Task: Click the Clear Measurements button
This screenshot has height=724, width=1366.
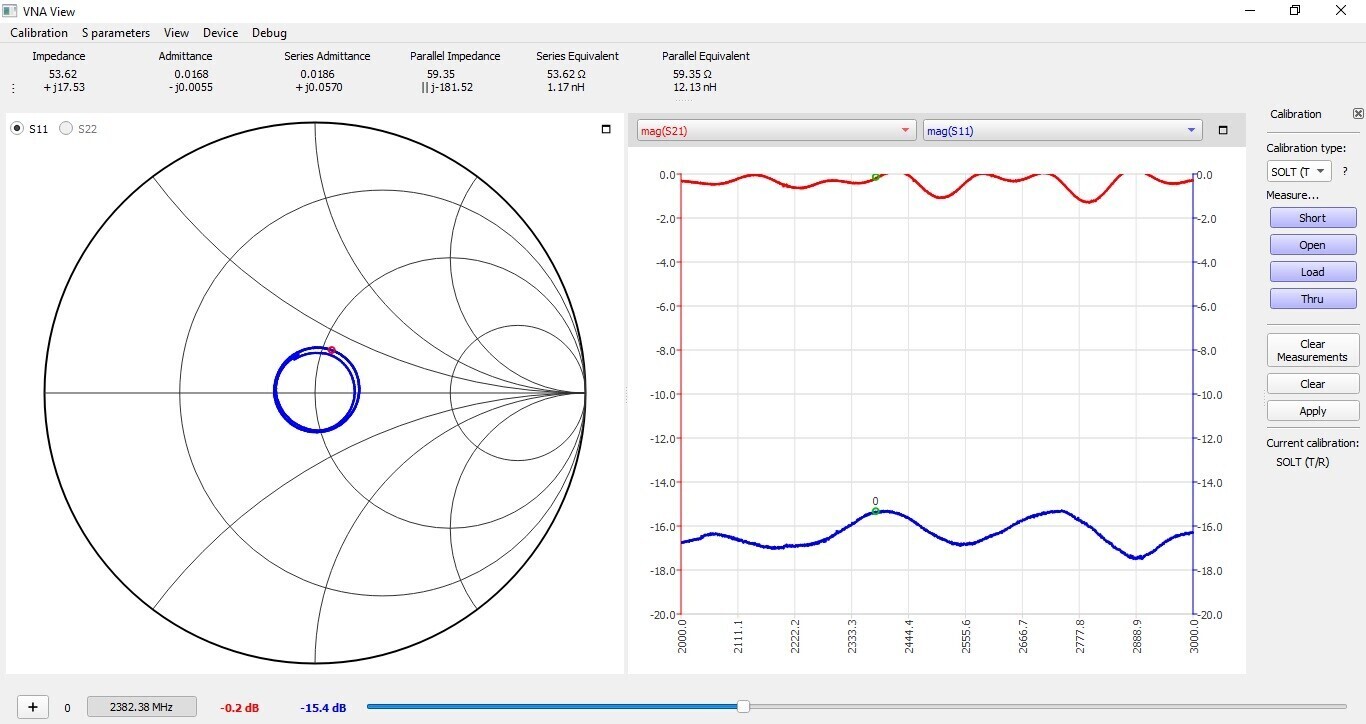Action: coord(1313,350)
